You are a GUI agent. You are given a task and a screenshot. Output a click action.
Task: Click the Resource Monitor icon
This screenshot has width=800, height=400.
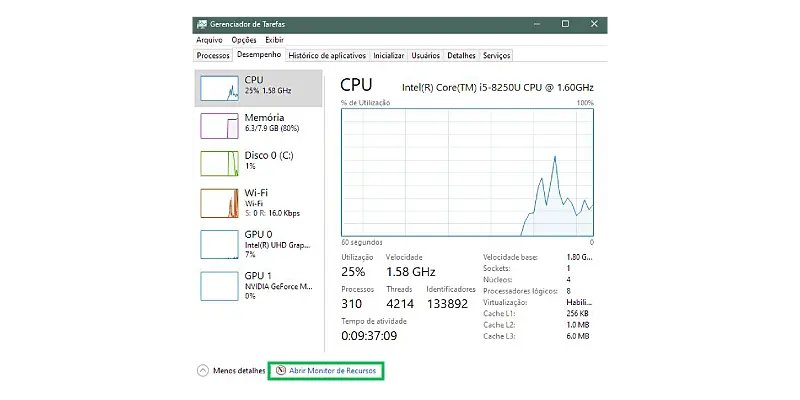tap(280, 370)
